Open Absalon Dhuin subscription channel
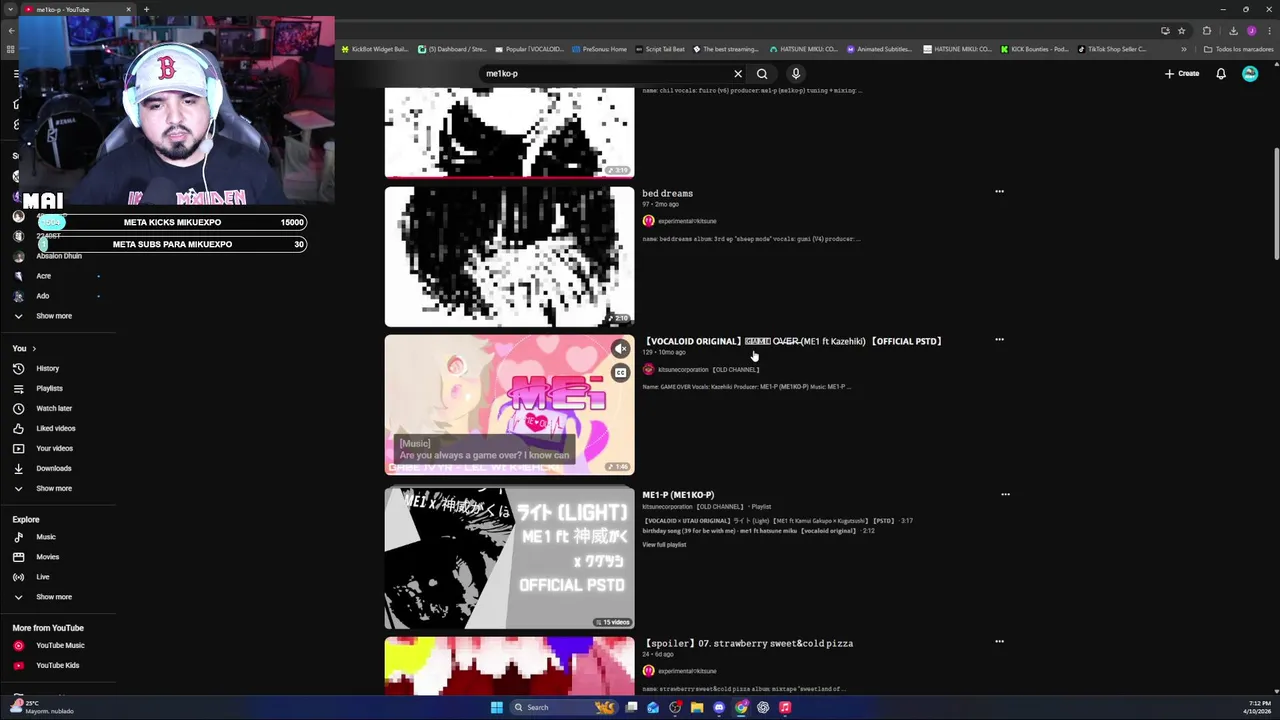Screen dimensions: 1280x720 (59, 256)
